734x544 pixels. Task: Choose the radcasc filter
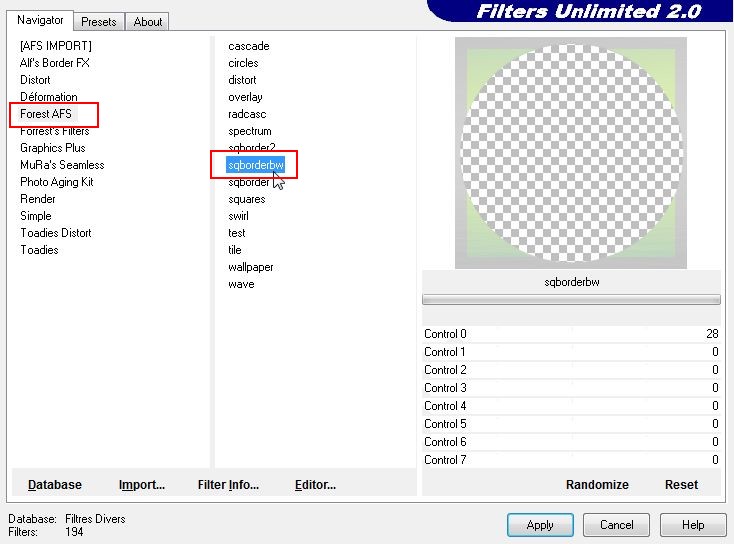(247, 114)
